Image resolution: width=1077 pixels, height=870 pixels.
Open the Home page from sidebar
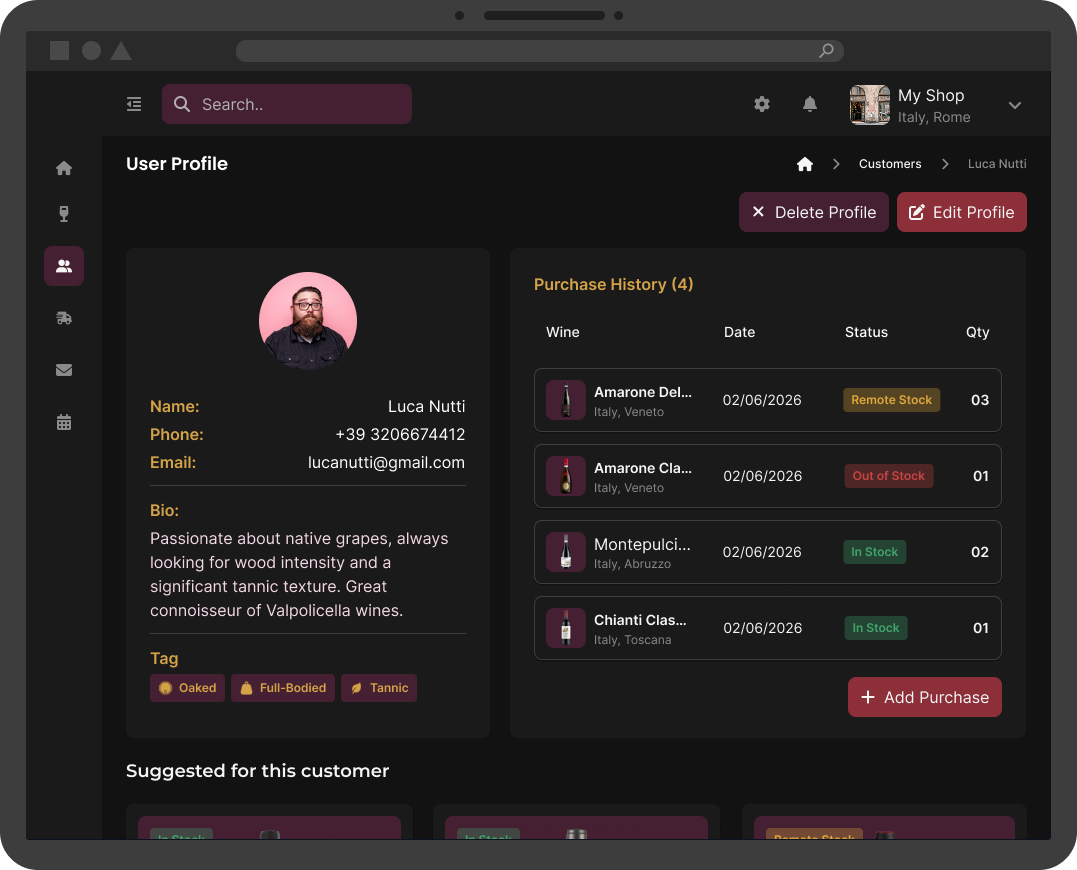tap(64, 168)
